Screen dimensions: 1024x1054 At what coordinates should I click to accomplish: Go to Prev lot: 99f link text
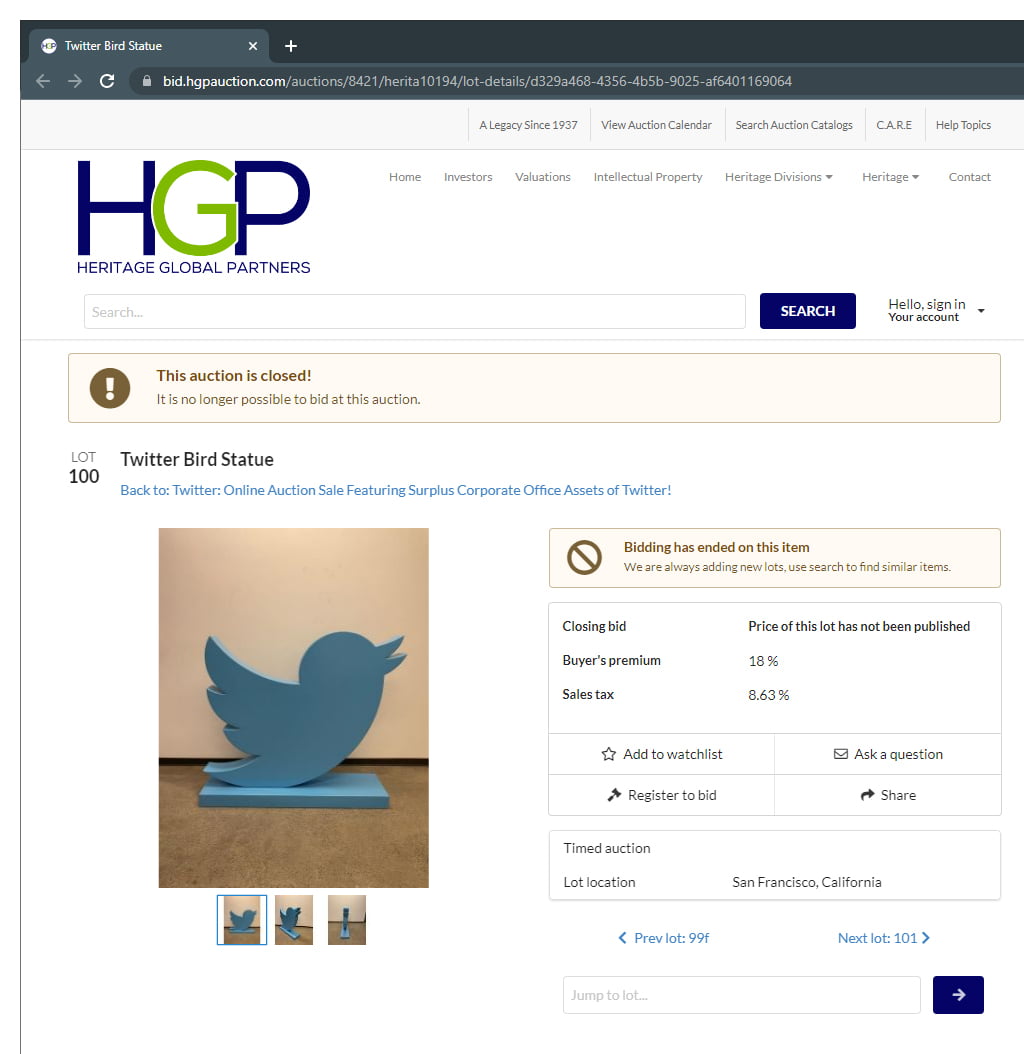coord(672,938)
